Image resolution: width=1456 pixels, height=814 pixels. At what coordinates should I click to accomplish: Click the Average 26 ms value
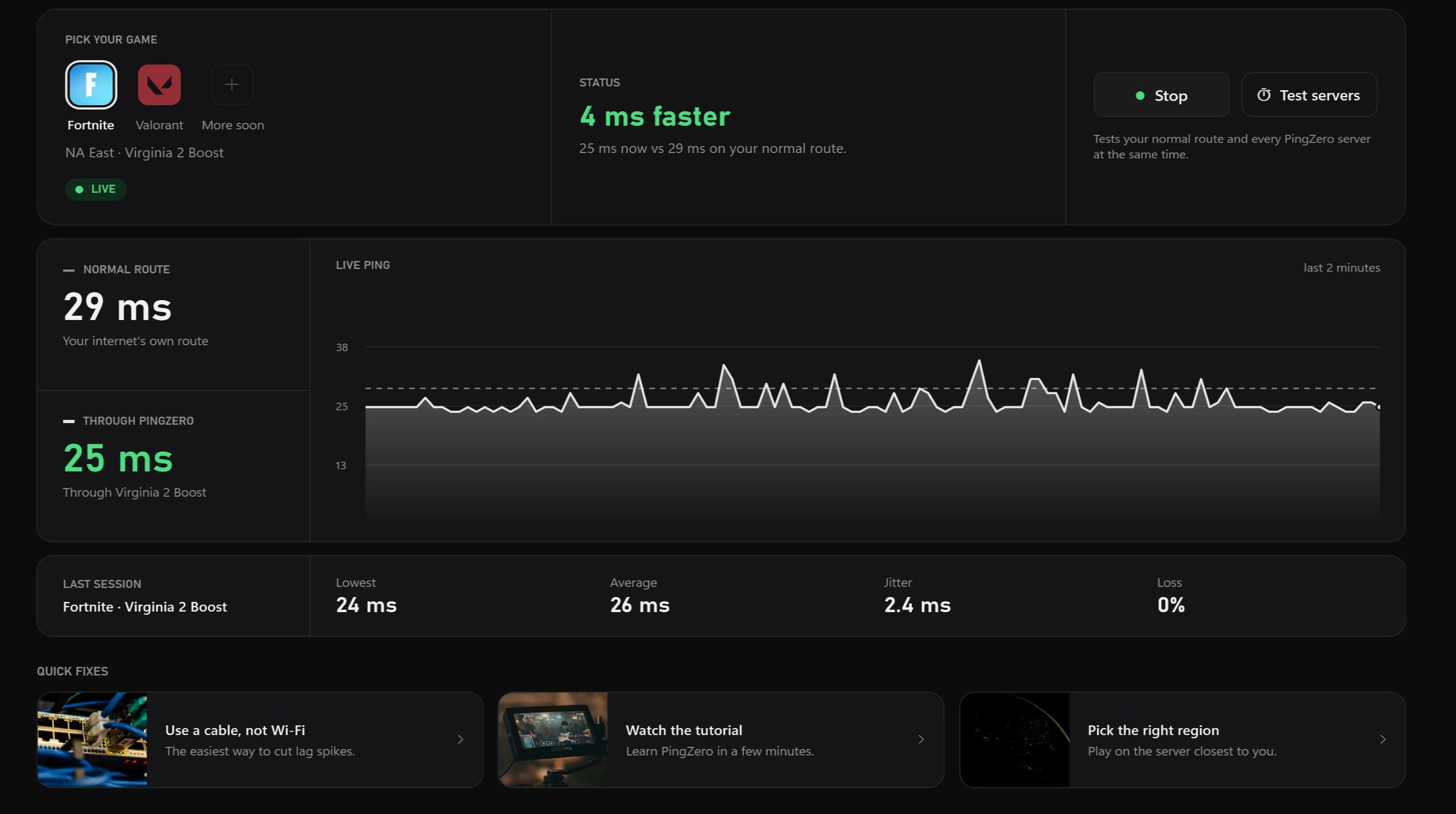[640, 605]
